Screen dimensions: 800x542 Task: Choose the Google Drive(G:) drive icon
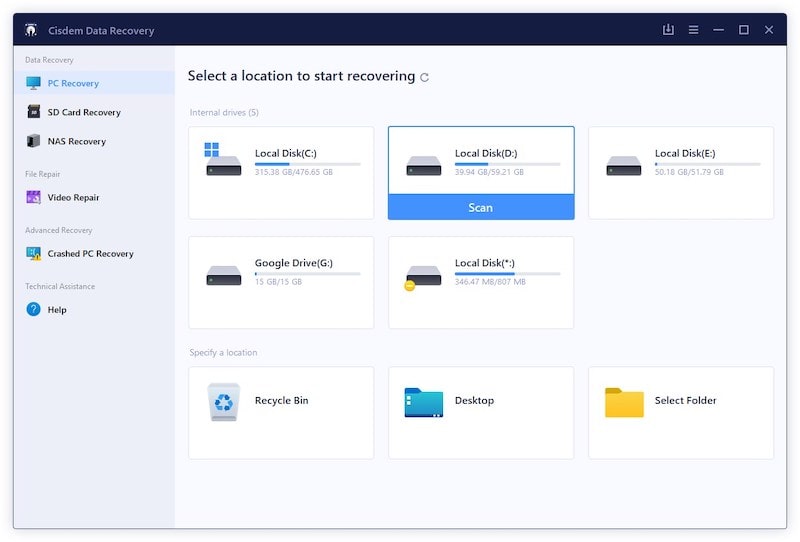(223, 275)
